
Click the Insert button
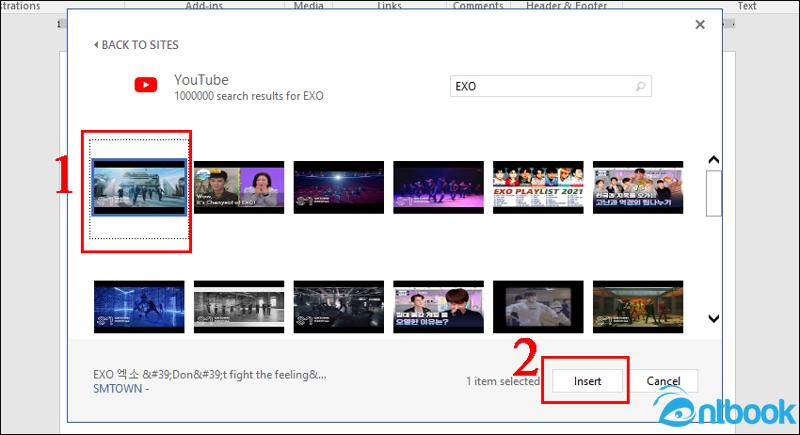pos(587,381)
